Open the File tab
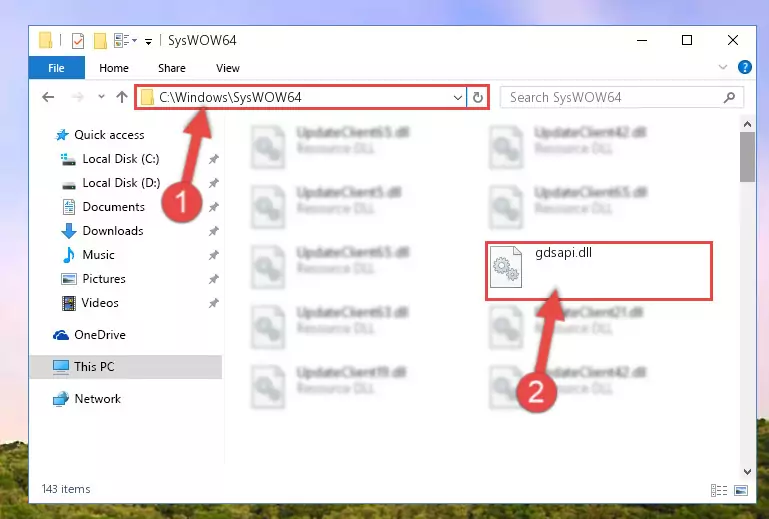The width and height of the screenshot is (769, 519). 56,68
